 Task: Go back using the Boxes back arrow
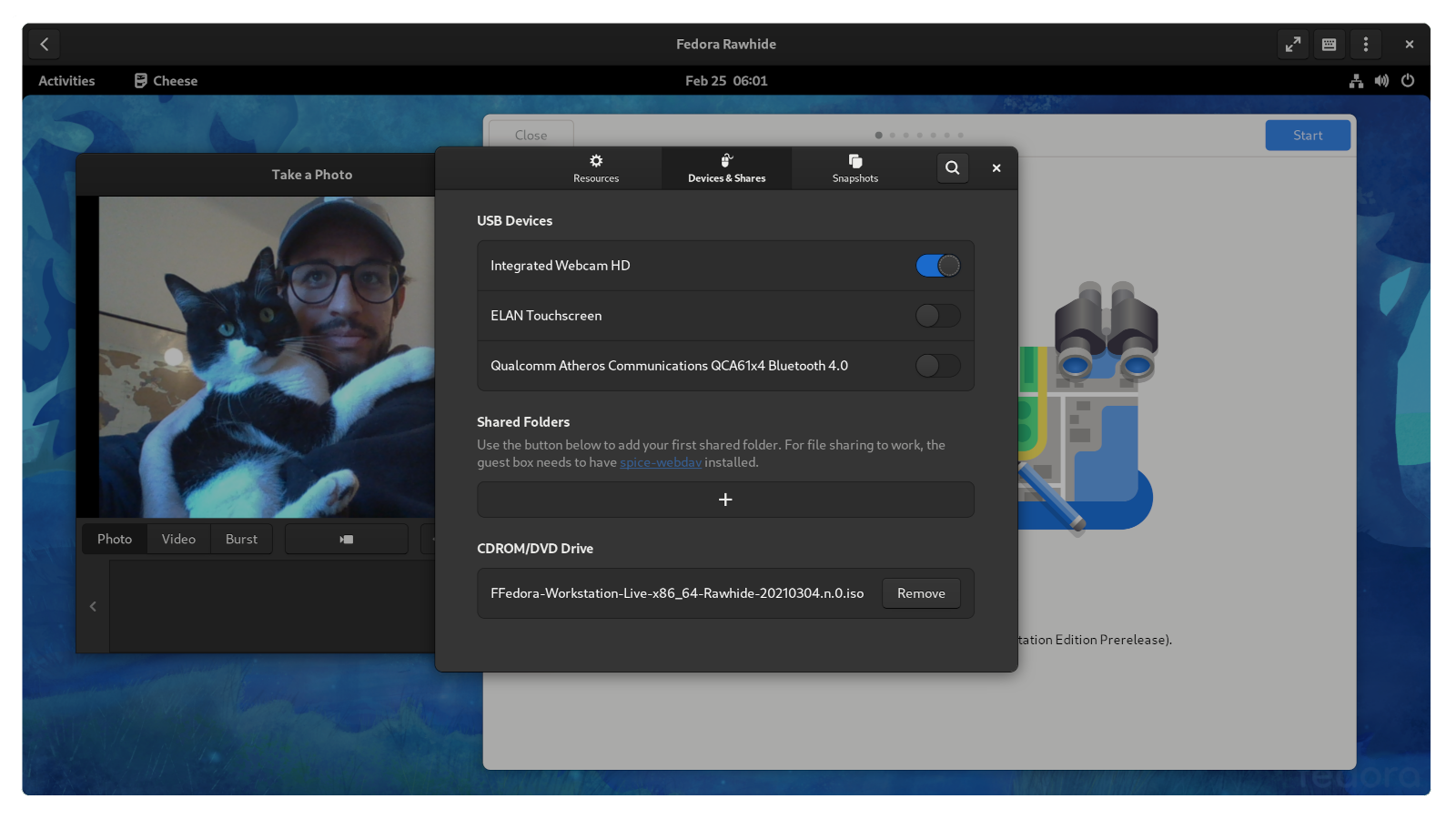coord(45,44)
